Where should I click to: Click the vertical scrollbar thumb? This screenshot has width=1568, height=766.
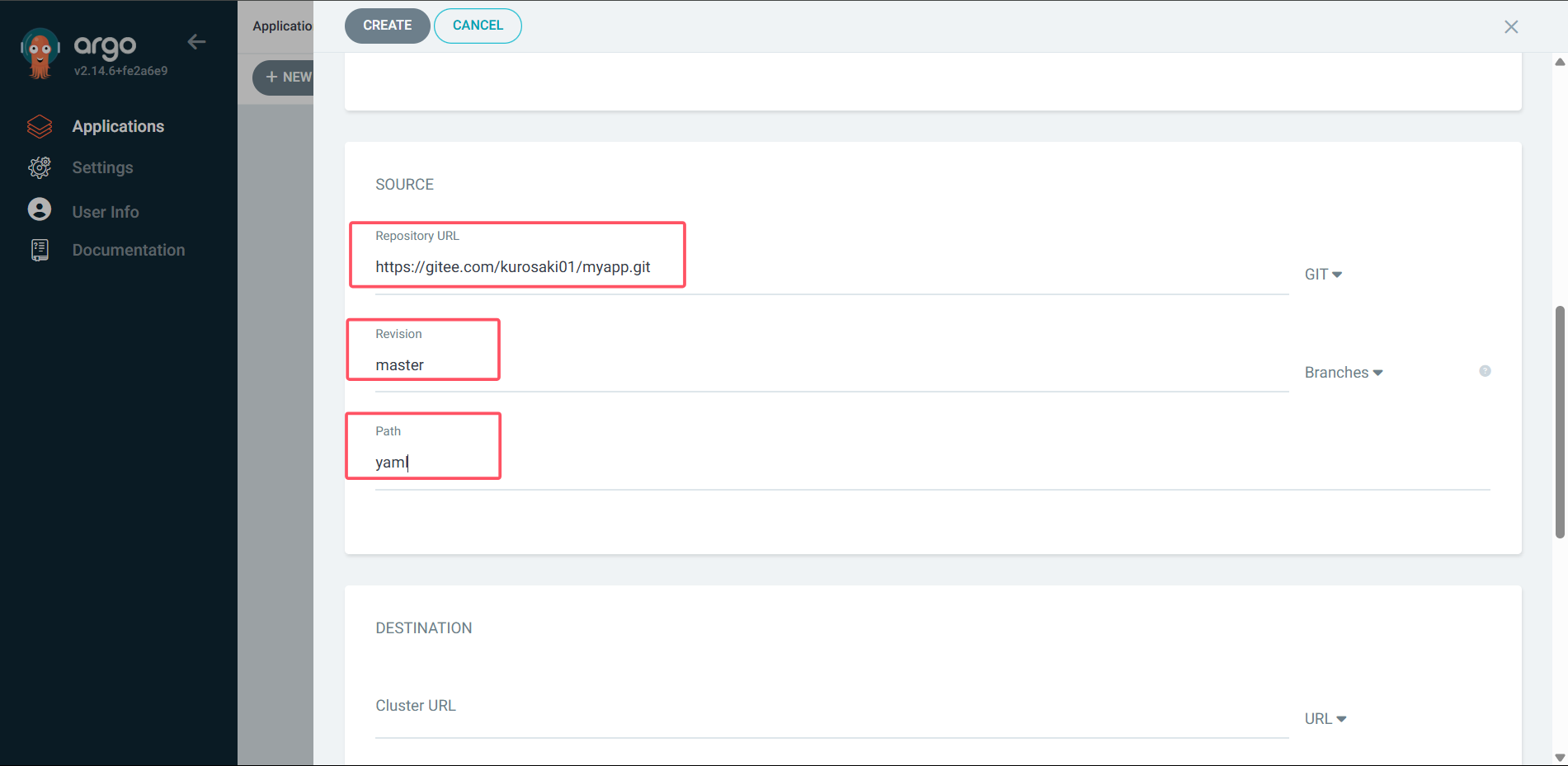pos(1559,421)
